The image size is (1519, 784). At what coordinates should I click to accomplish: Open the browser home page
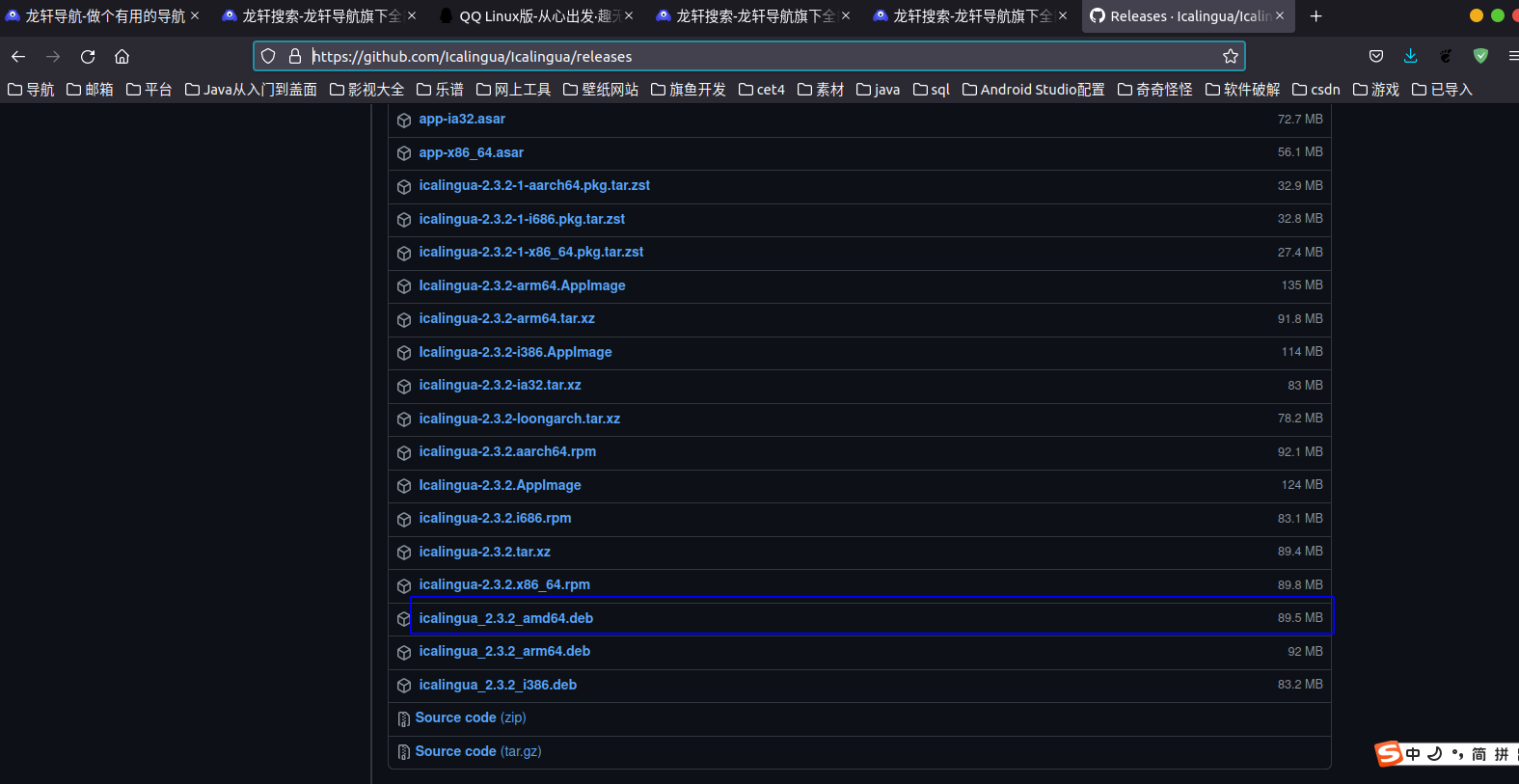[122, 56]
